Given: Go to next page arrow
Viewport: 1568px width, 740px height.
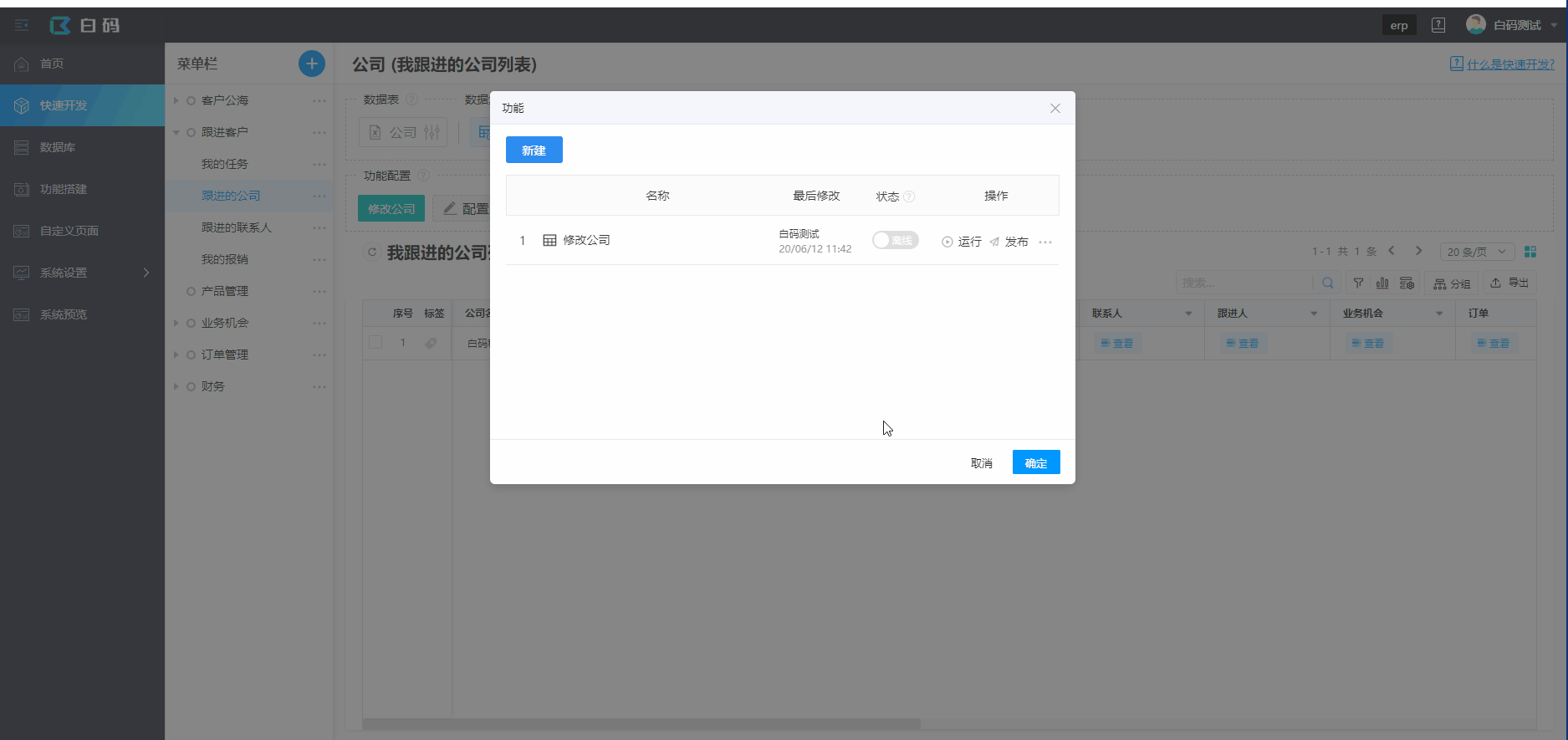Looking at the screenshot, I should 1418,251.
